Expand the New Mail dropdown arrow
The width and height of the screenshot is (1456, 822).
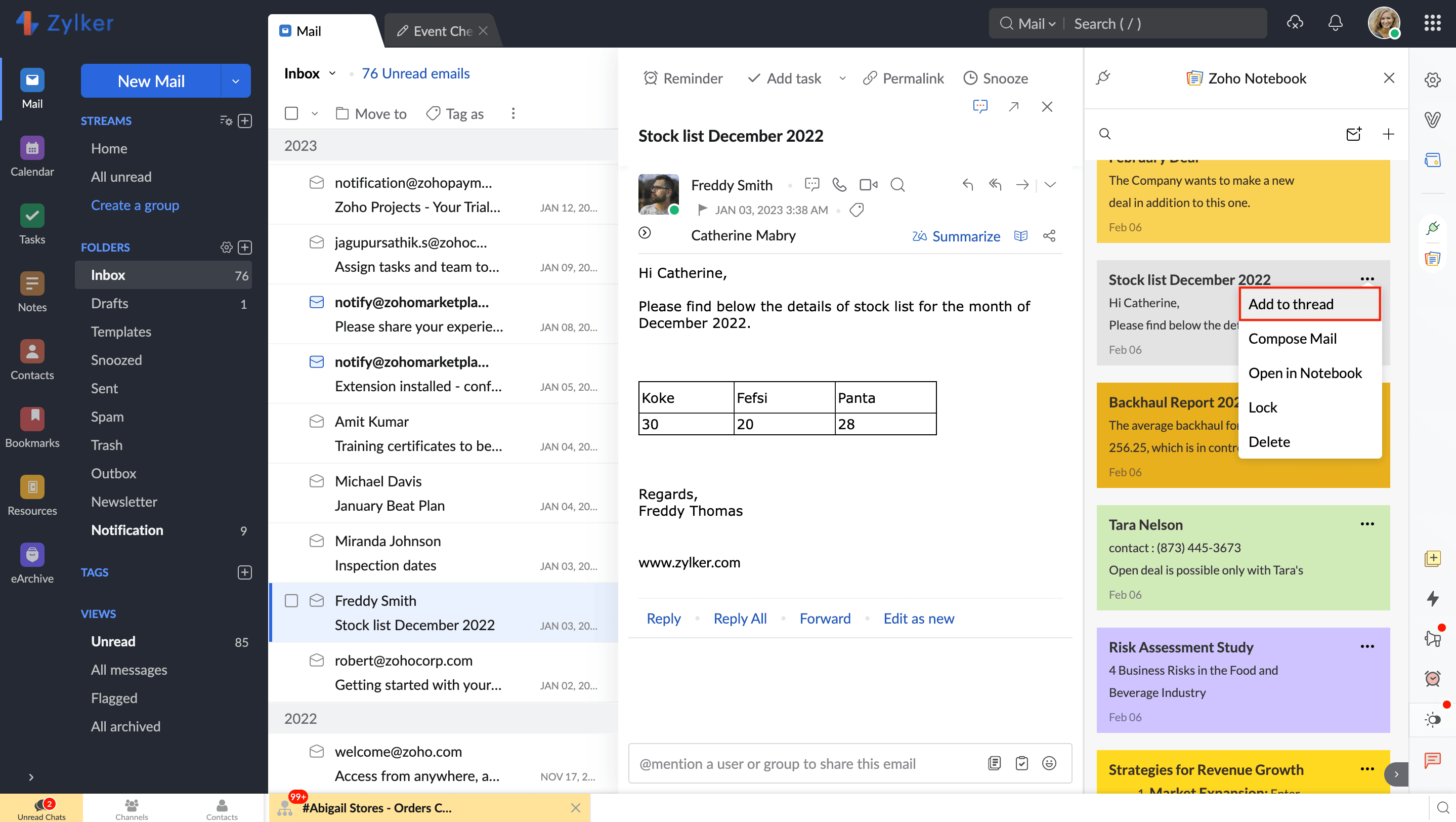[x=236, y=81]
